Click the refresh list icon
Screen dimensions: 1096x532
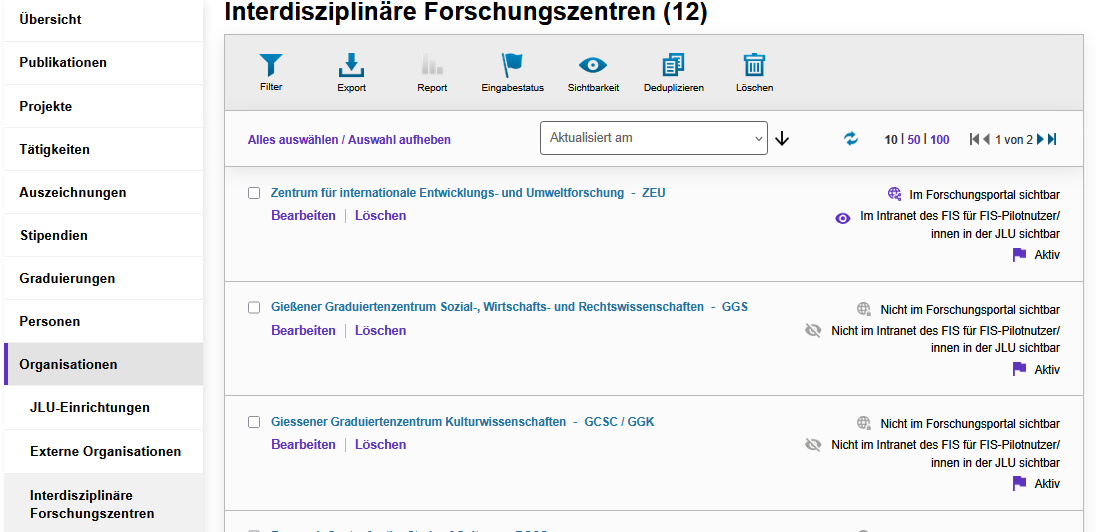(x=851, y=138)
